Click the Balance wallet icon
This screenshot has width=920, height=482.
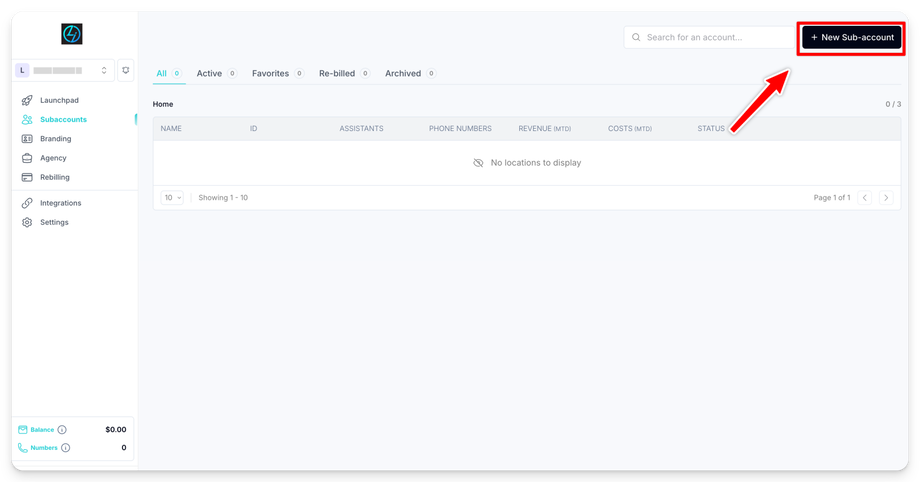click(x=22, y=430)
